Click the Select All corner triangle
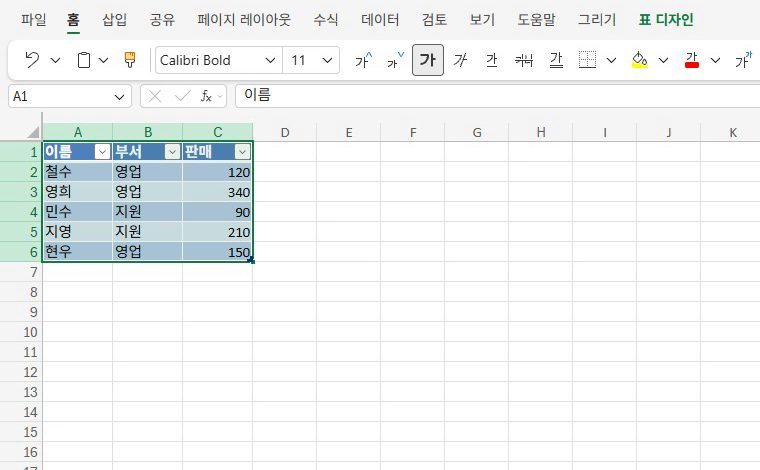The width and height of the screenshot is (760, 470). tap(32, 132)
